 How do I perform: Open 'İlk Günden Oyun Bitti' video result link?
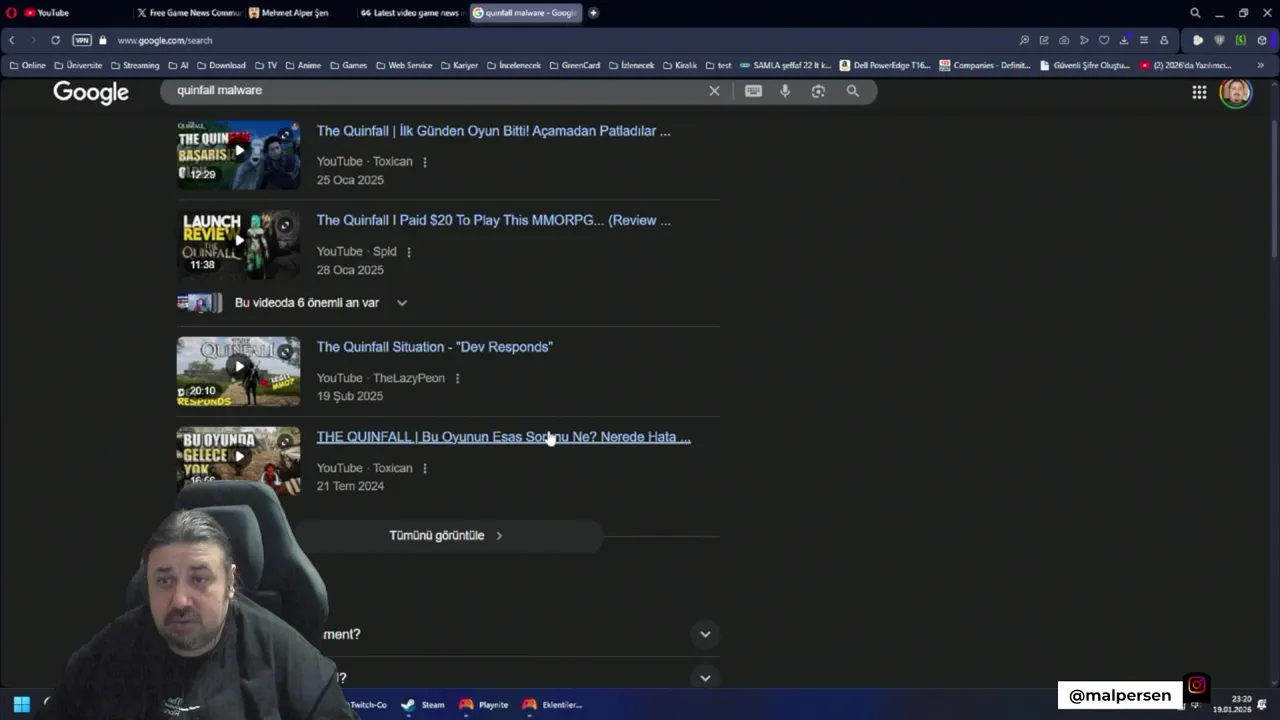tap(493, 131)
